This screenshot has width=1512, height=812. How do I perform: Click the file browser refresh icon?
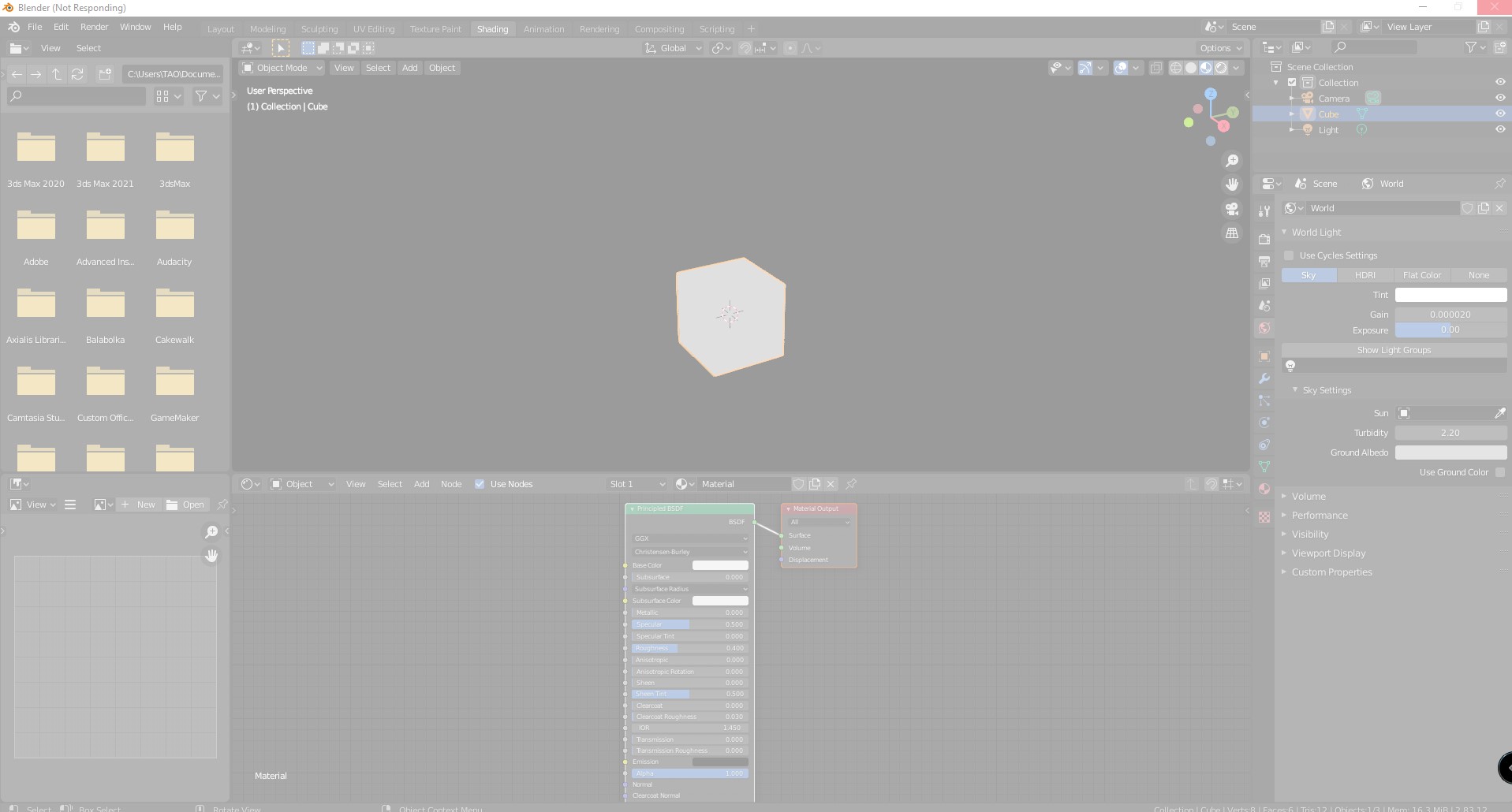(x=77, y=74)
